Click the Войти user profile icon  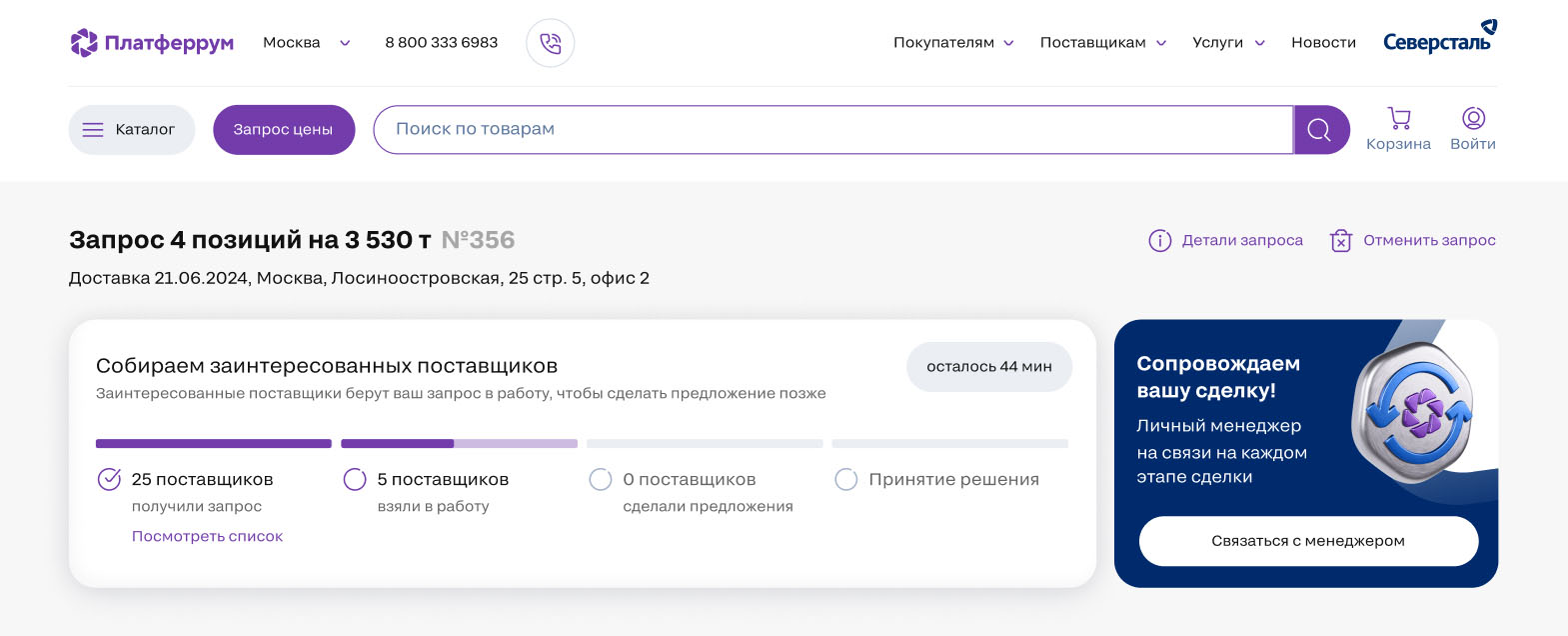tap(1473, 119)
